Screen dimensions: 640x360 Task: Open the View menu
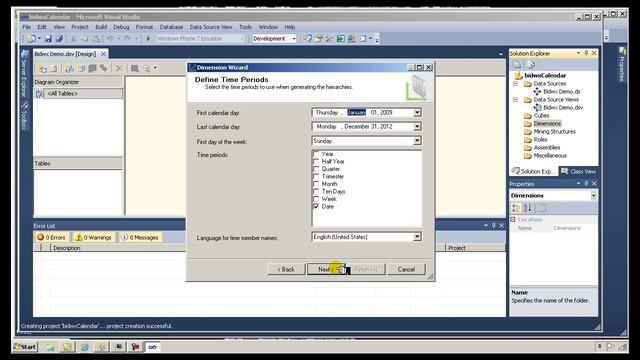(x=59, y=27)
